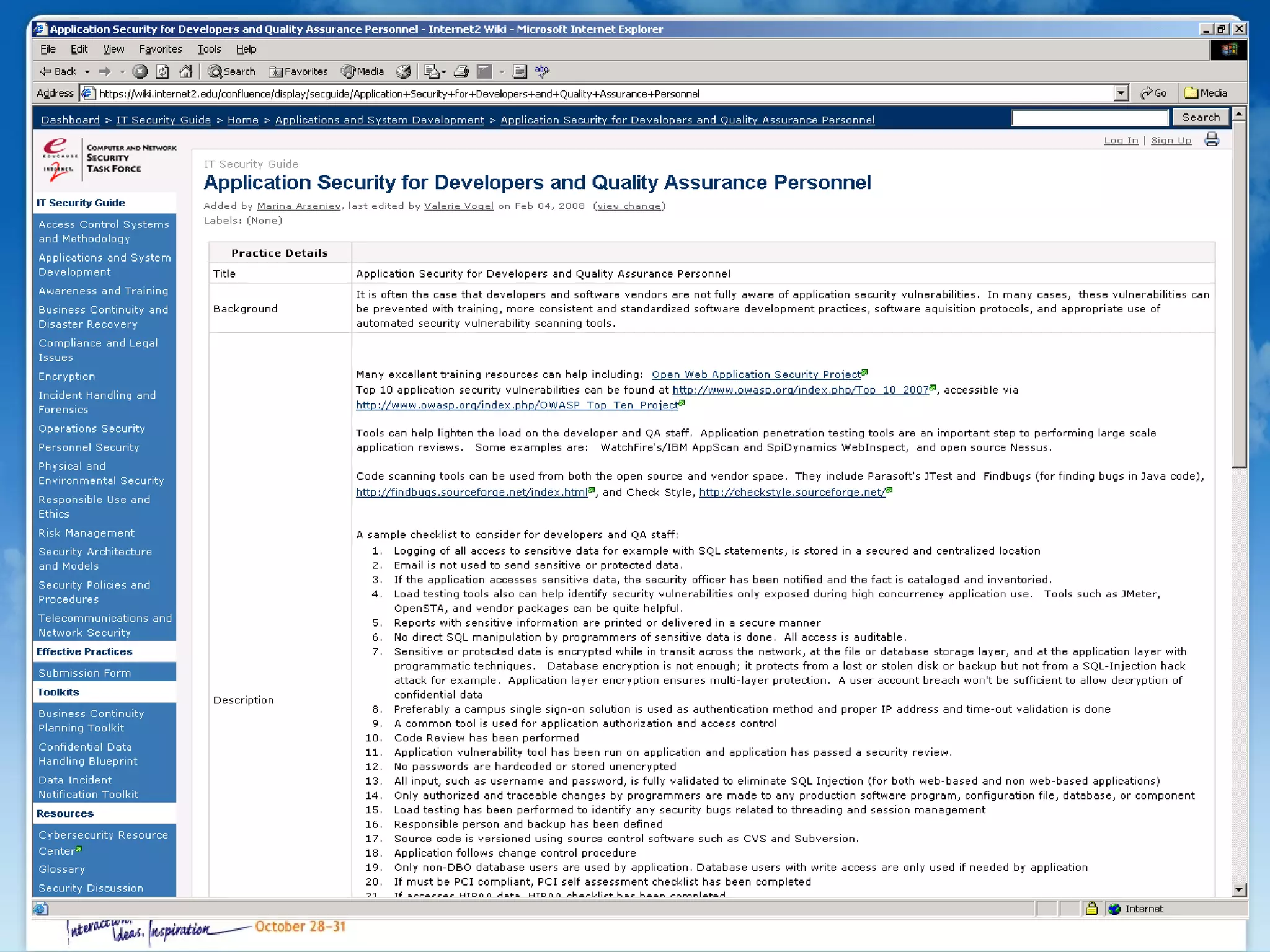Expand the address bar URL dropdown
Image resolution: width=1270 pixels, height=952 pixels.
tap(1121, 93)
